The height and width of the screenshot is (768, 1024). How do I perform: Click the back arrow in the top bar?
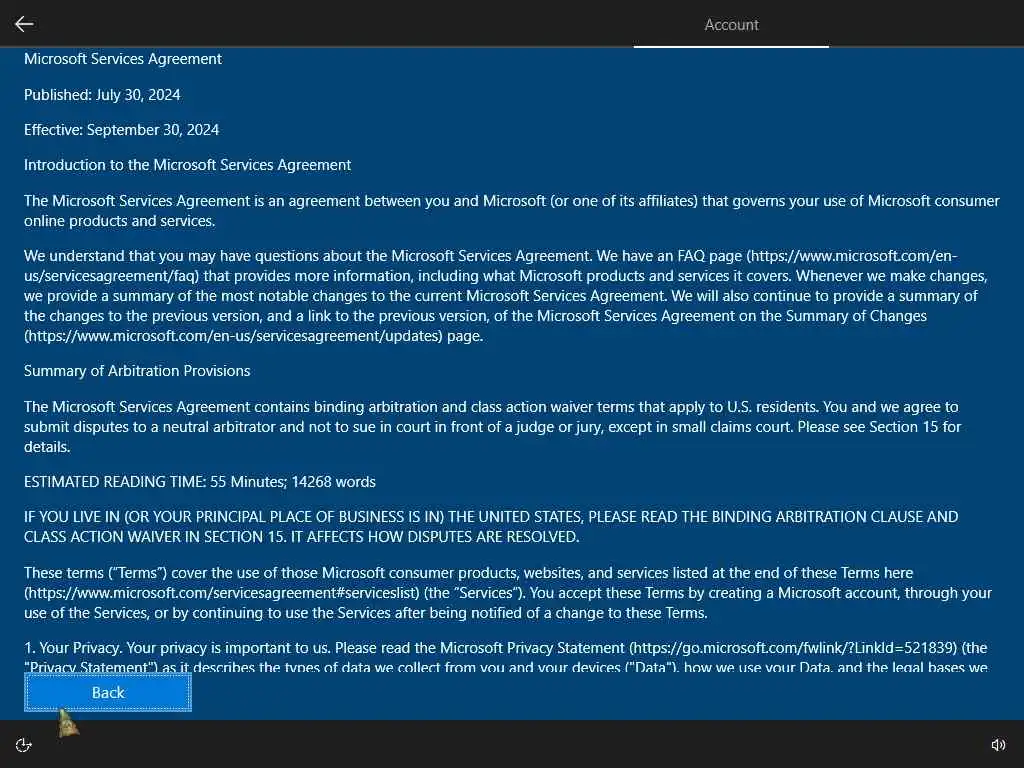(24, 24)
